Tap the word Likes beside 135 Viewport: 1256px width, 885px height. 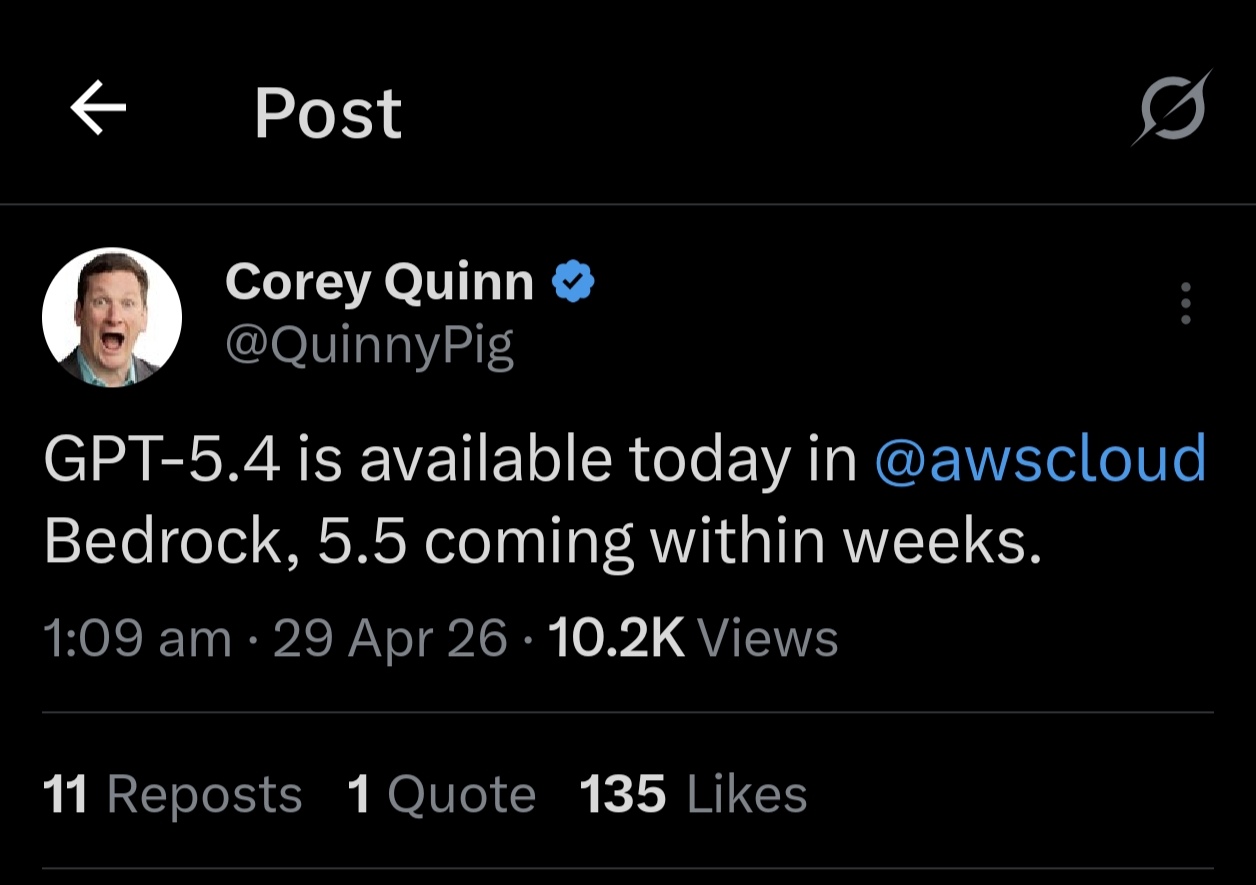pyautogui.click(x=747, y=795)
